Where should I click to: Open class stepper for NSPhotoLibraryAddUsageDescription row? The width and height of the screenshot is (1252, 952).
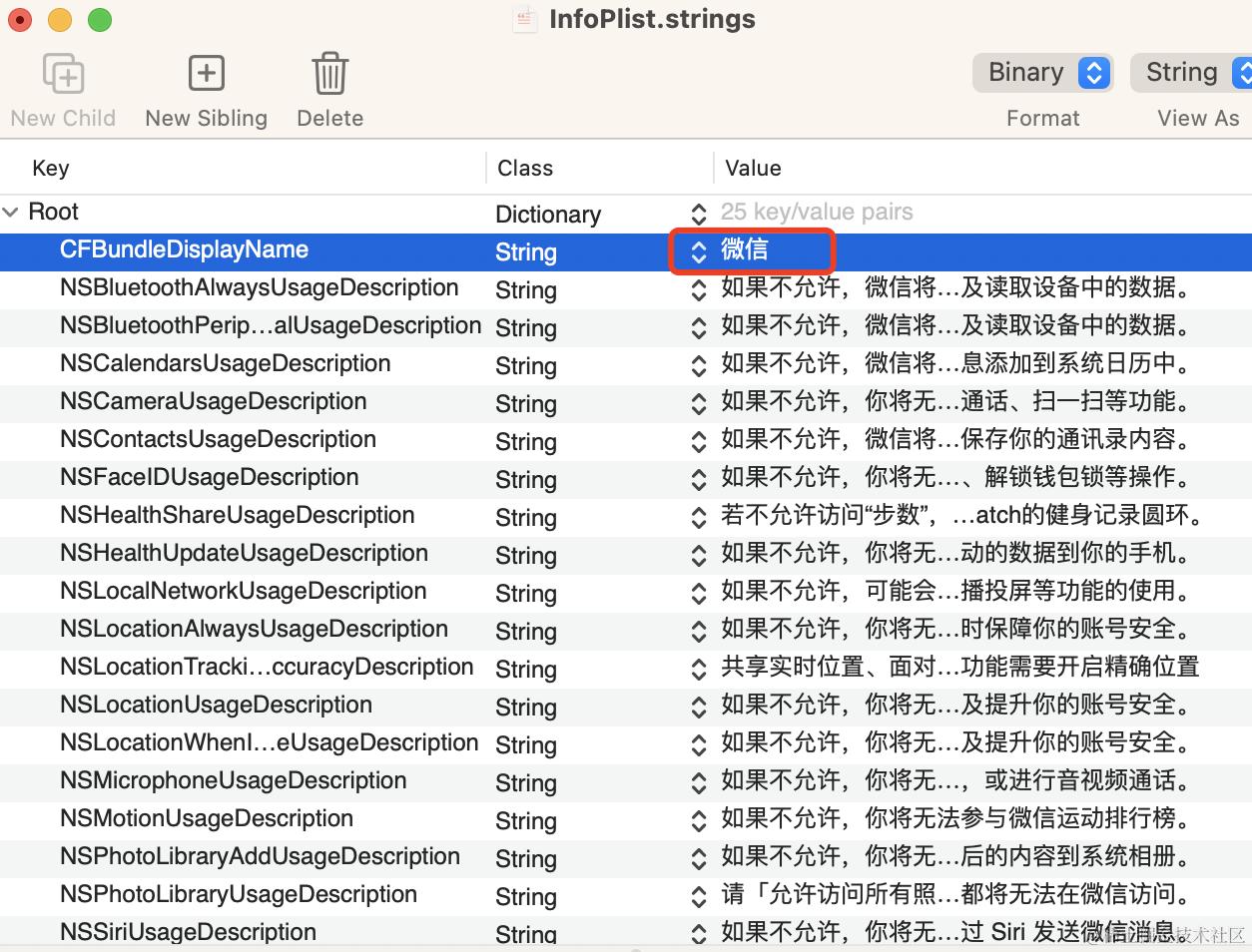pos(699,858)
